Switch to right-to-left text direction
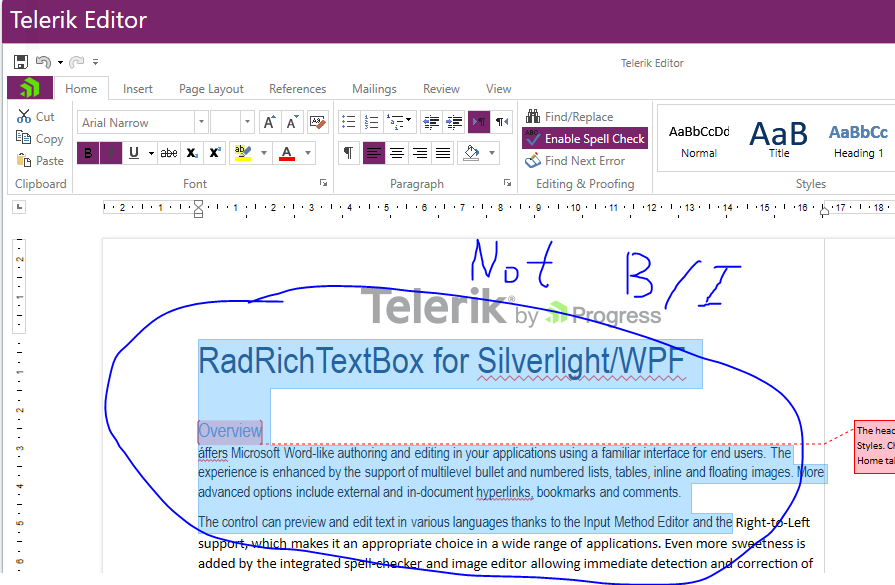Image resolution: width=895 pixels, height=585 pixels. tap(502, 122)
